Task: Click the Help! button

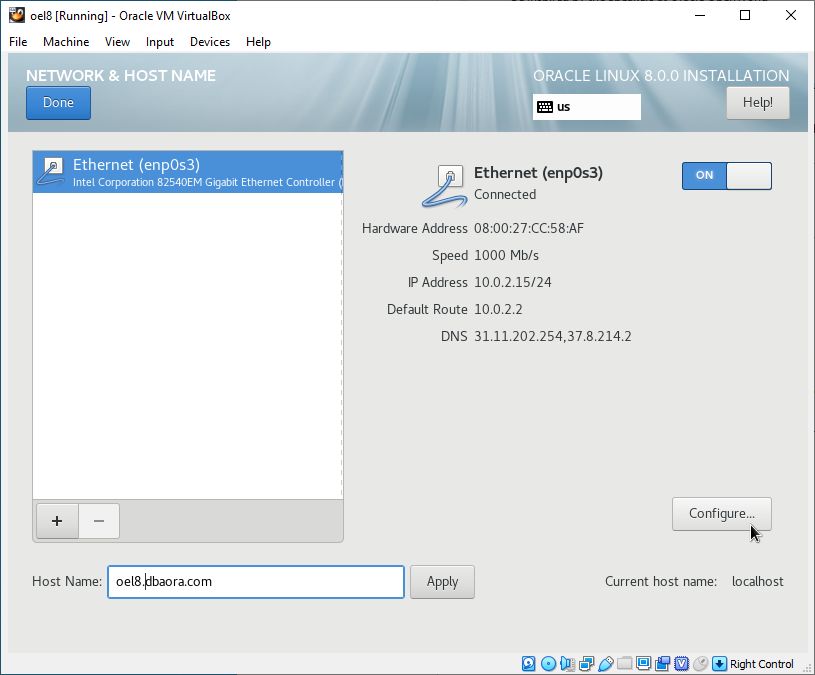Action: pos(758,103)
